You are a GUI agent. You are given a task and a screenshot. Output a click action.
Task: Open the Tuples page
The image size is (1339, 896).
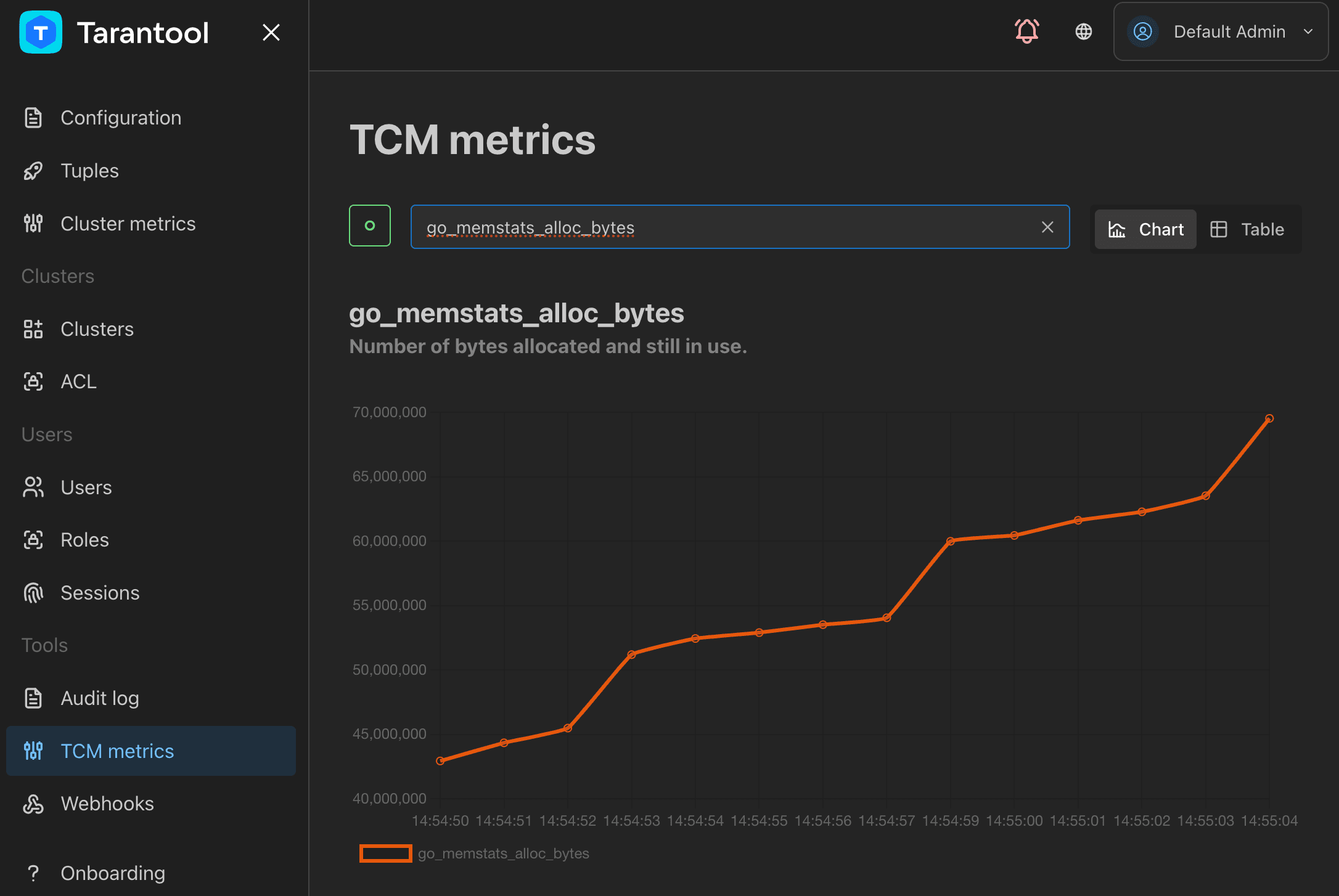tap(151, 171)
